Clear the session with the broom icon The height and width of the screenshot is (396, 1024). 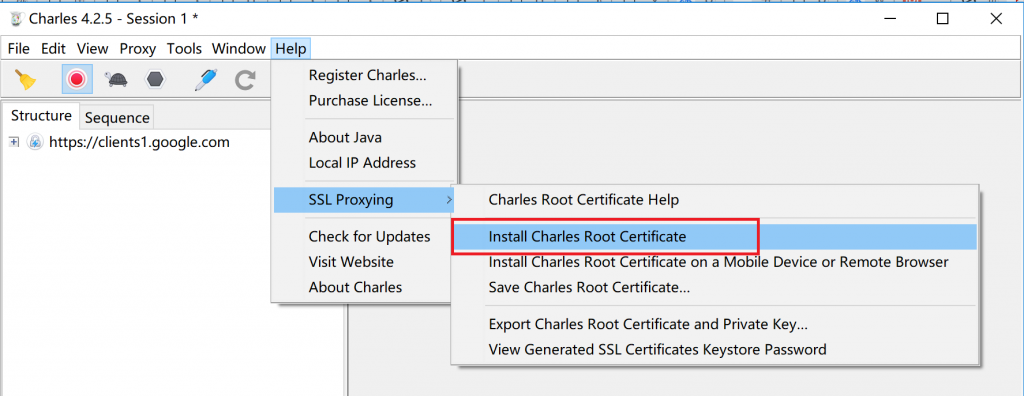[x=26, y=80]
